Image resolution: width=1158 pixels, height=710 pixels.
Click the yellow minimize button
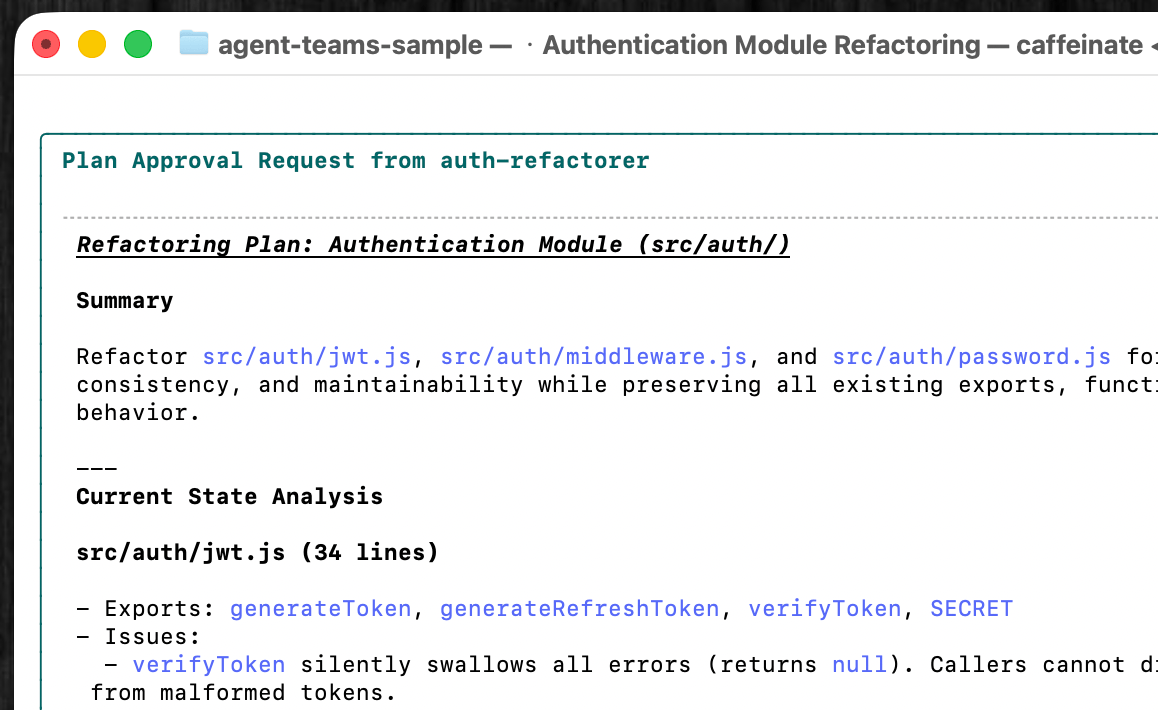(x=91, y=44)
